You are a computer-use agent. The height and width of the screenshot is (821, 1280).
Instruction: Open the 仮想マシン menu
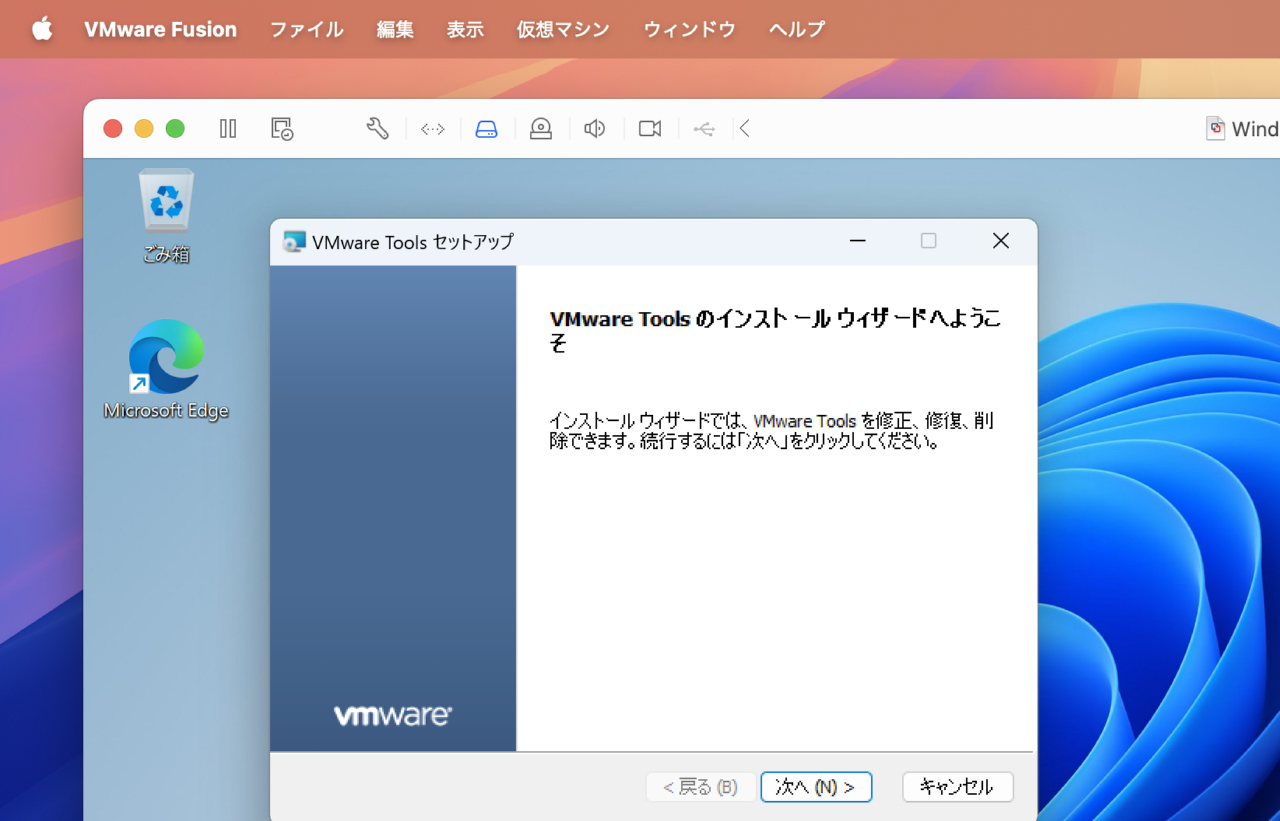point(563,29)
